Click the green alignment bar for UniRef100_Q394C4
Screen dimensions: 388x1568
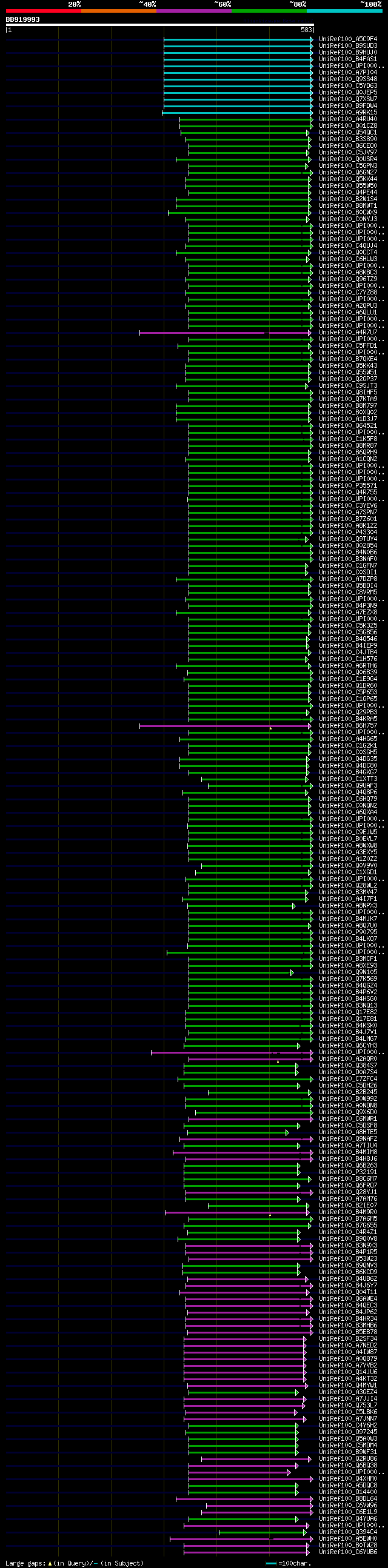point(263,1532)
